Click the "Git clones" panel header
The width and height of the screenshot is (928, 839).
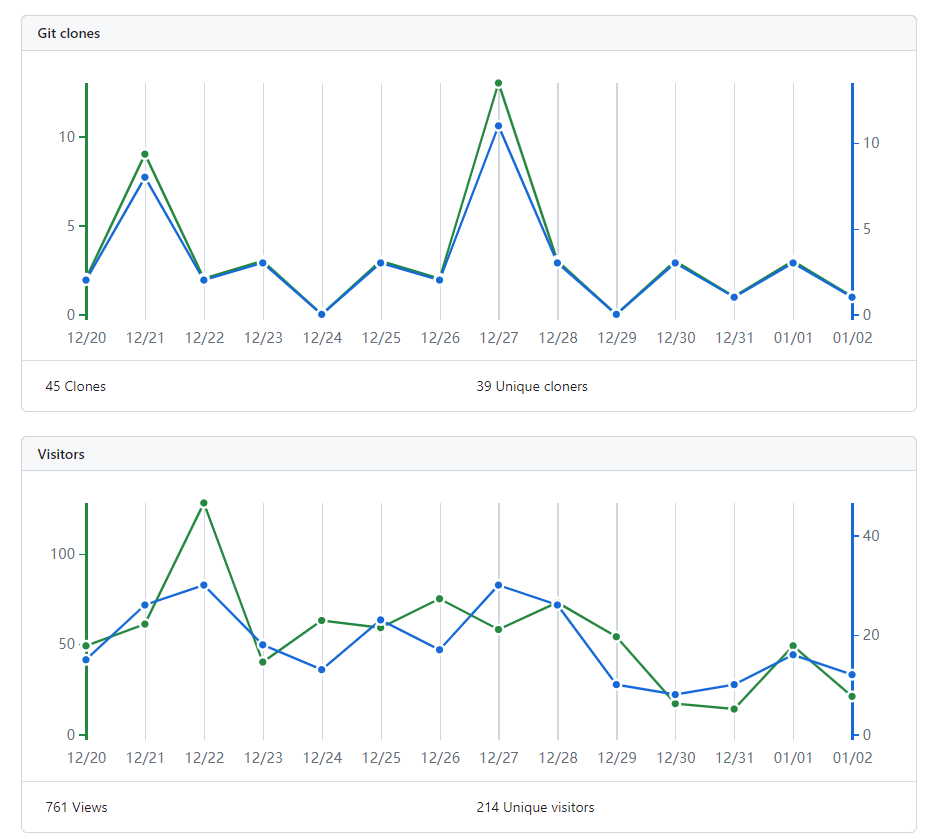pos(69,33)
